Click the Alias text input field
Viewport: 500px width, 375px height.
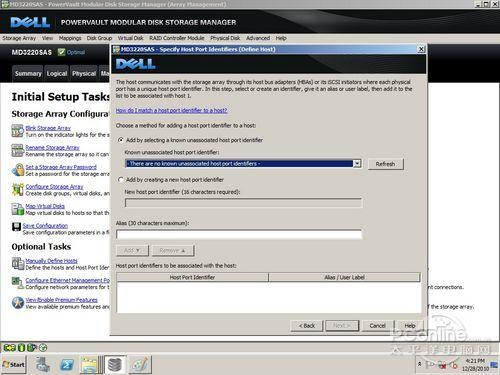pyautogui.click(x=239, y=234)
